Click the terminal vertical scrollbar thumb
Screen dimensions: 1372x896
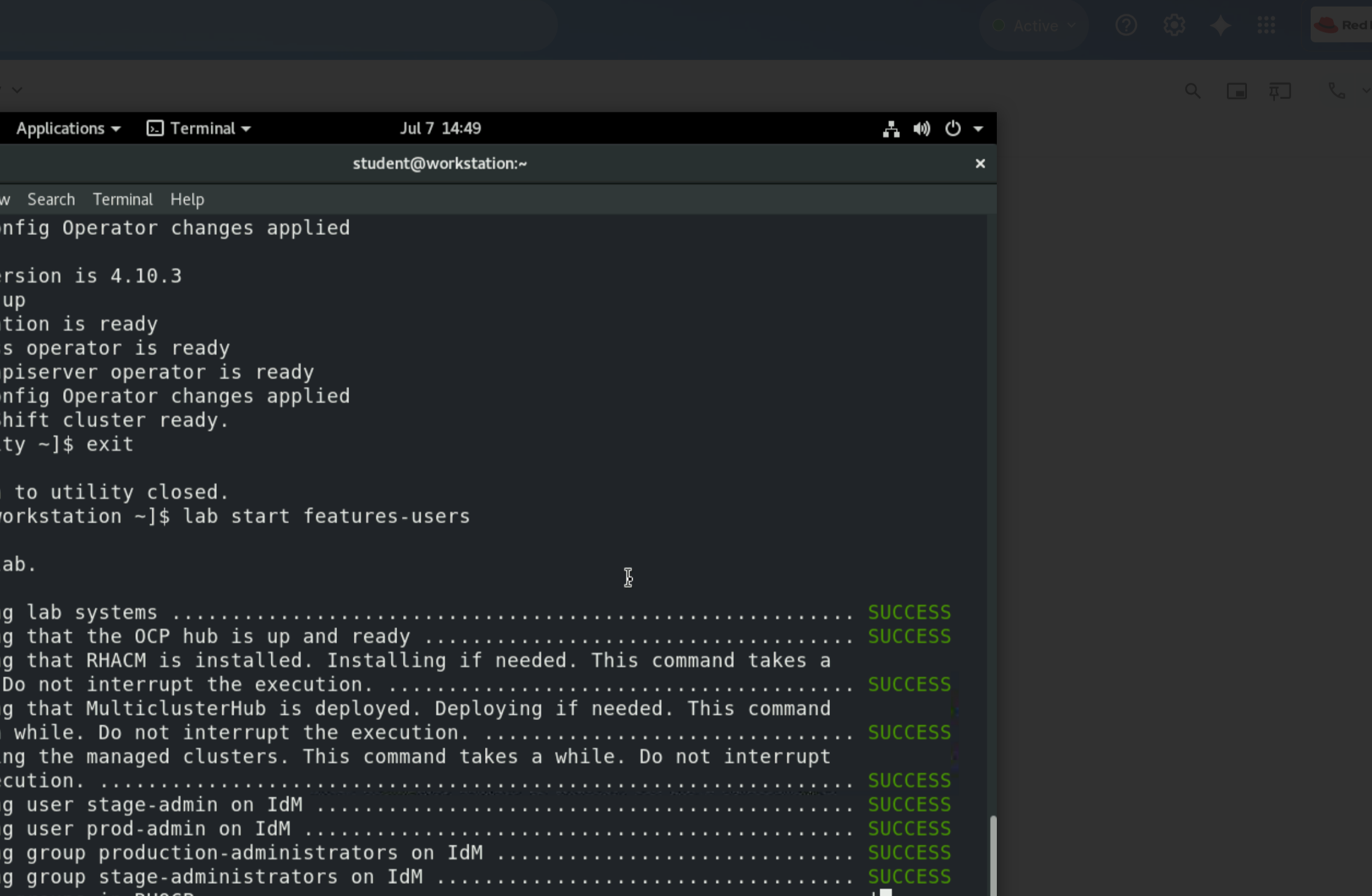coord(993,855)
